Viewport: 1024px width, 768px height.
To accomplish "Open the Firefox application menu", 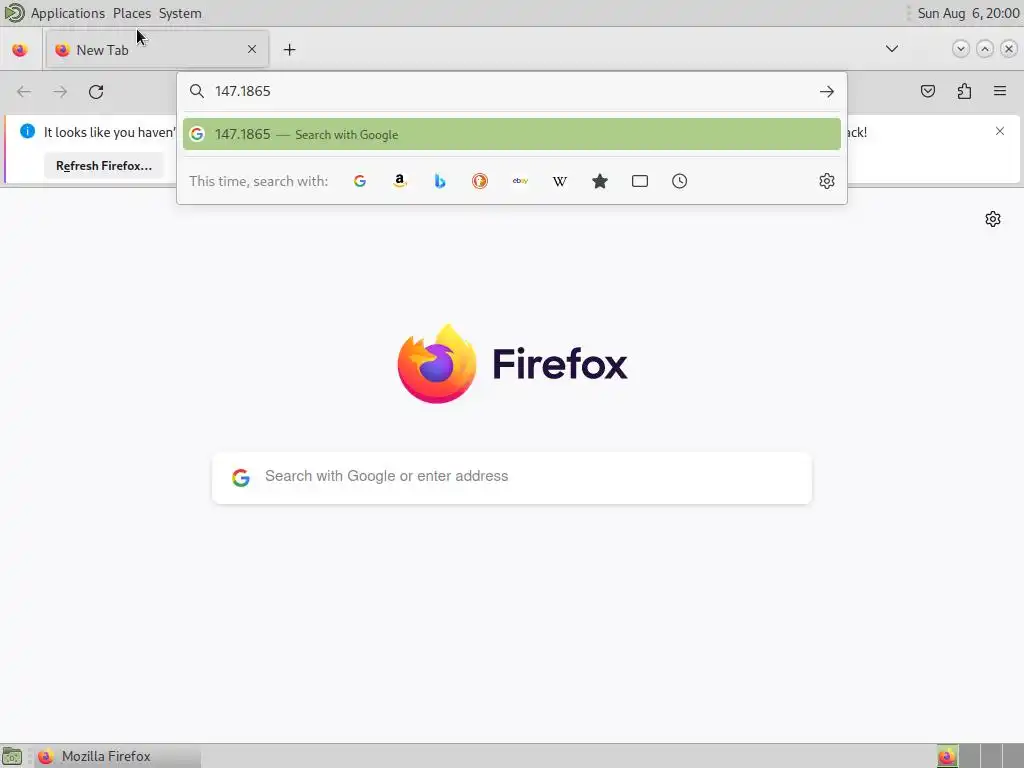I will (x=1000, y=91).
